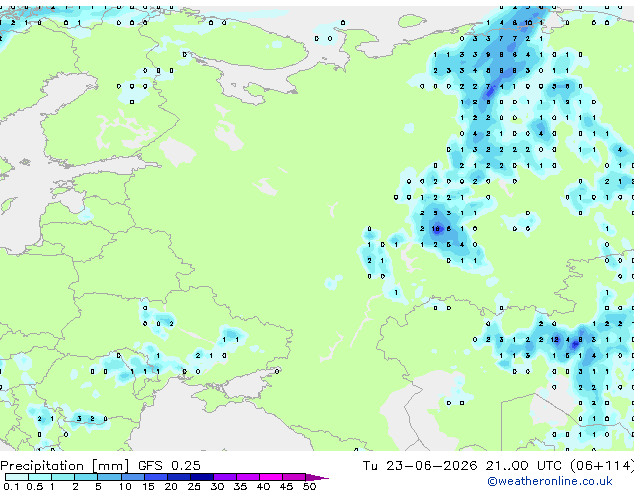Viewport: 634px width, 490px height.
Task: Select the 30–35 mm purple legend swatch
Action: (225, 477)
